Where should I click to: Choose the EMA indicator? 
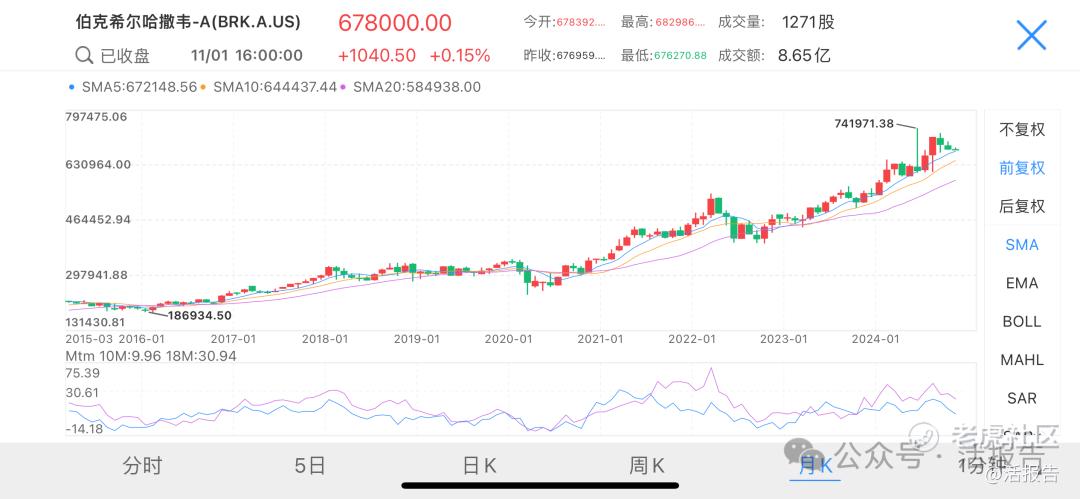pos(1022,283)
